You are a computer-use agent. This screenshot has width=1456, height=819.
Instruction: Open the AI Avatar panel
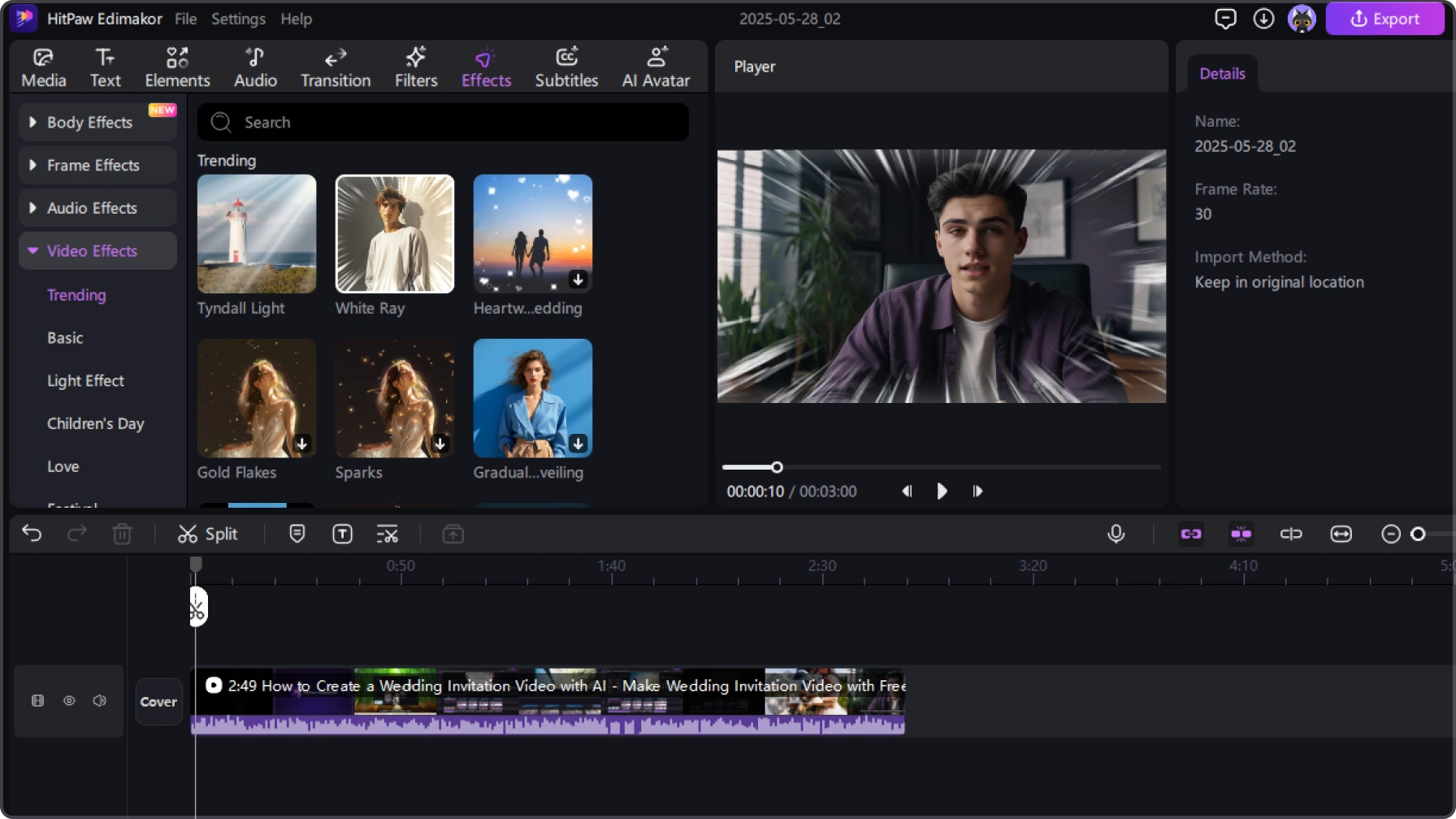(x=656, y=67)
